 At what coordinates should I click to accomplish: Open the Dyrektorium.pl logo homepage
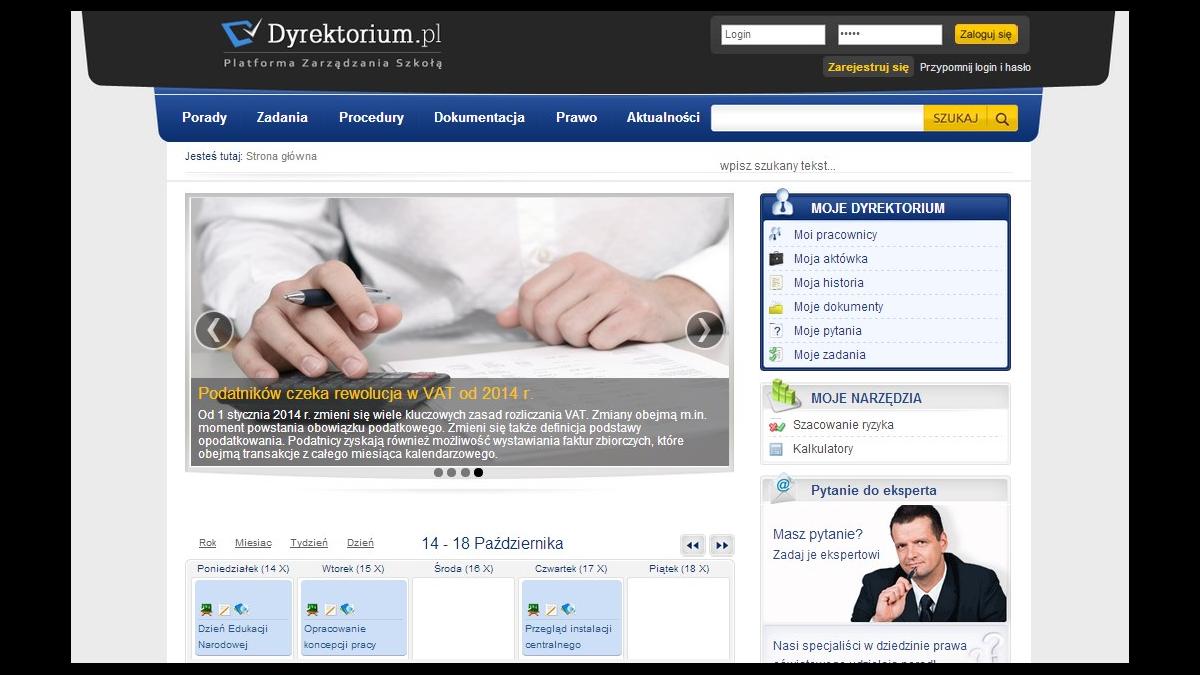click(x=331, y=43)
